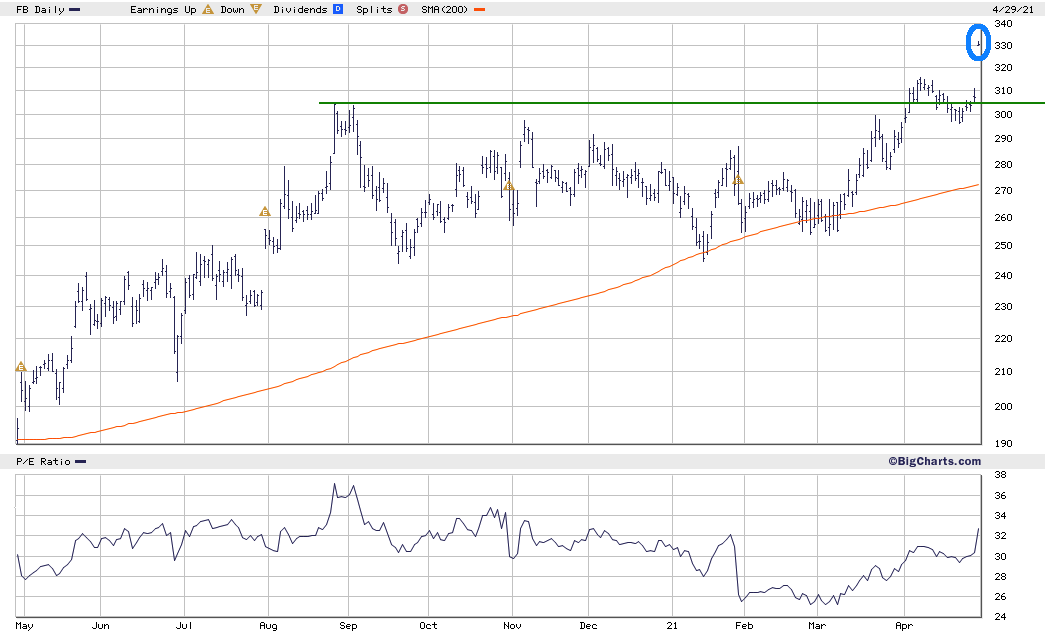Click the earnings marker near November
This screenshot has width=1045, height=635.
(x=508, y=186)
